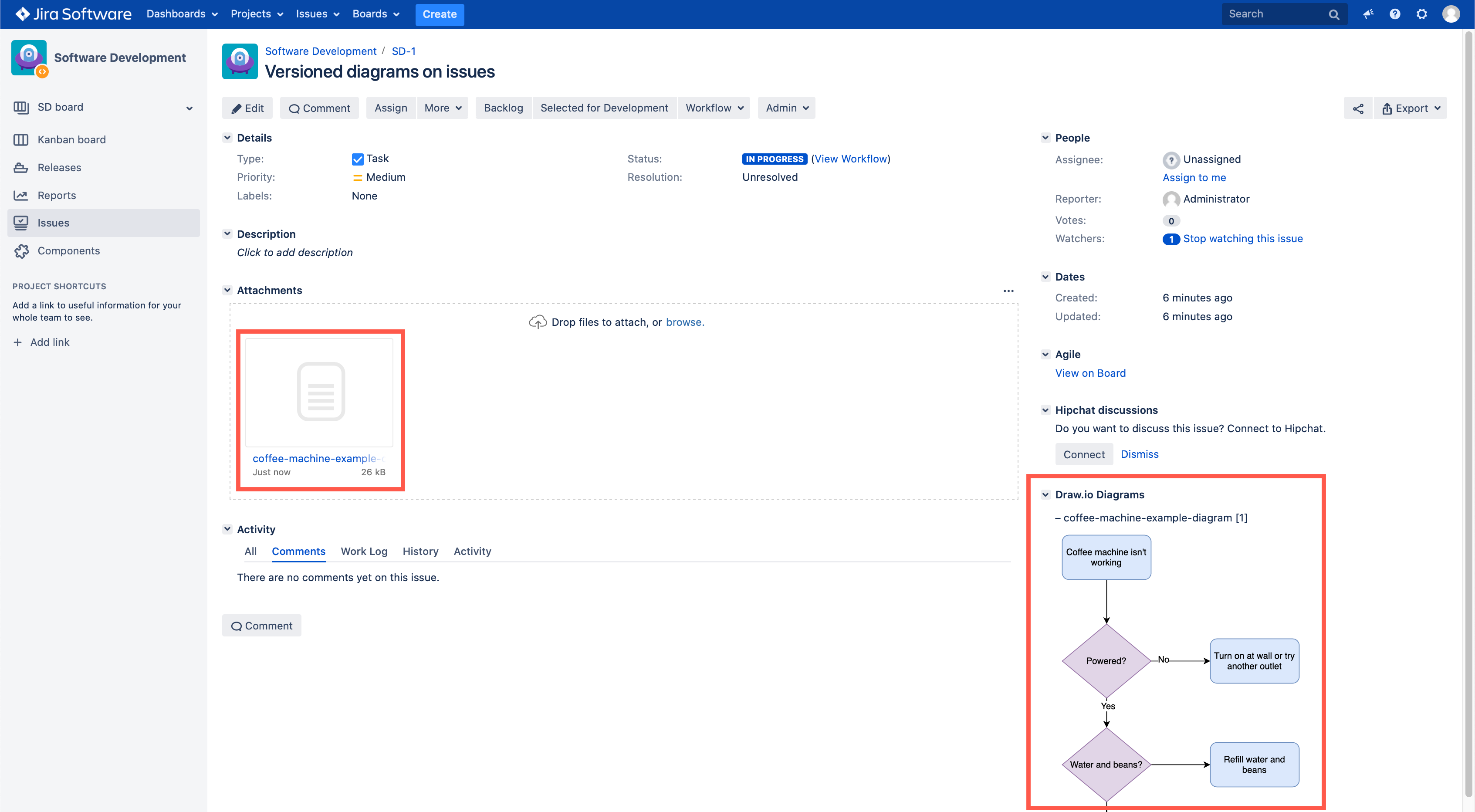
Task: Click the Assign to me link
Action: [1194, 178]
